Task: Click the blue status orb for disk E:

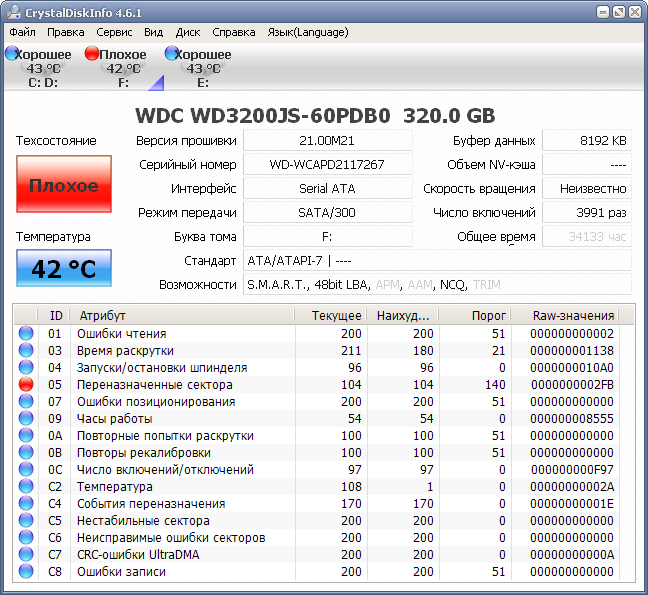Action: point(172,53)
